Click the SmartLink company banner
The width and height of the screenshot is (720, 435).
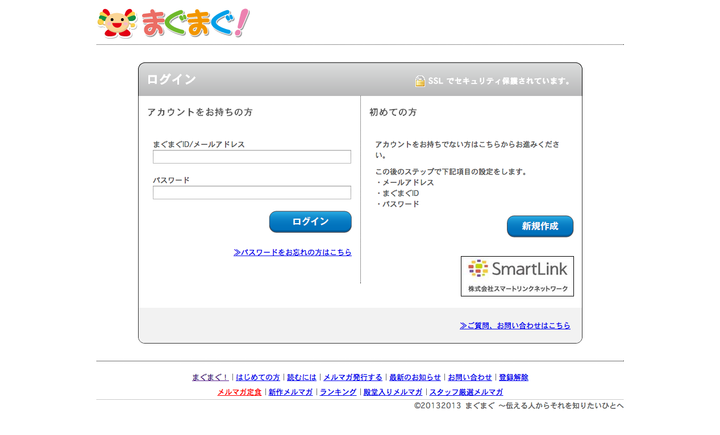pyautogui.click(x=517, y=276)
